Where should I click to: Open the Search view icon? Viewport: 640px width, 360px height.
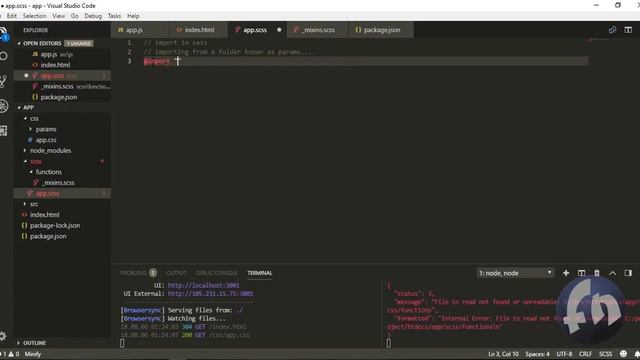pyautogui.click(x=4, y=56)
